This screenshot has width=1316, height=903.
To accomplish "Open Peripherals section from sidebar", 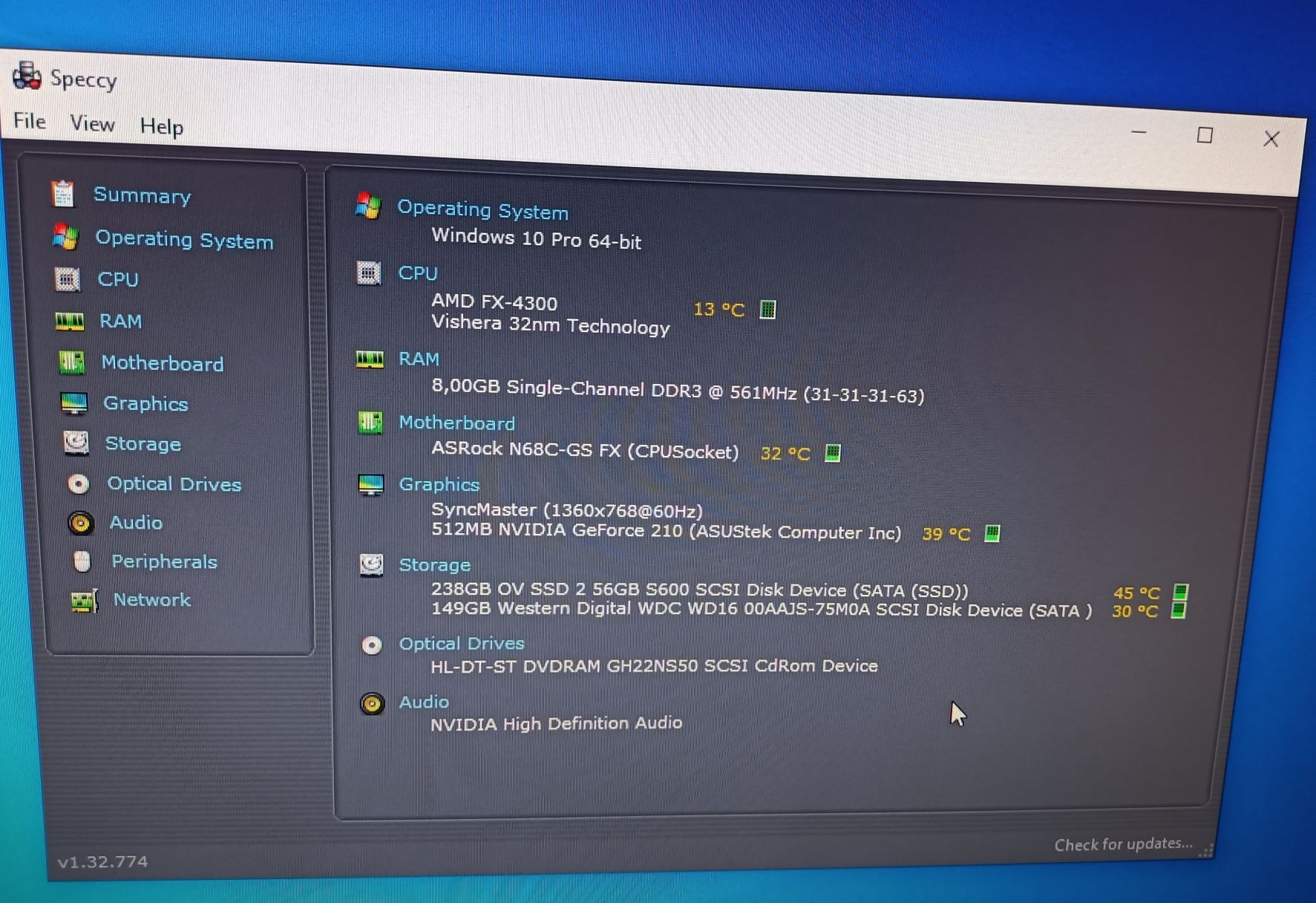I will pos(164,561).
